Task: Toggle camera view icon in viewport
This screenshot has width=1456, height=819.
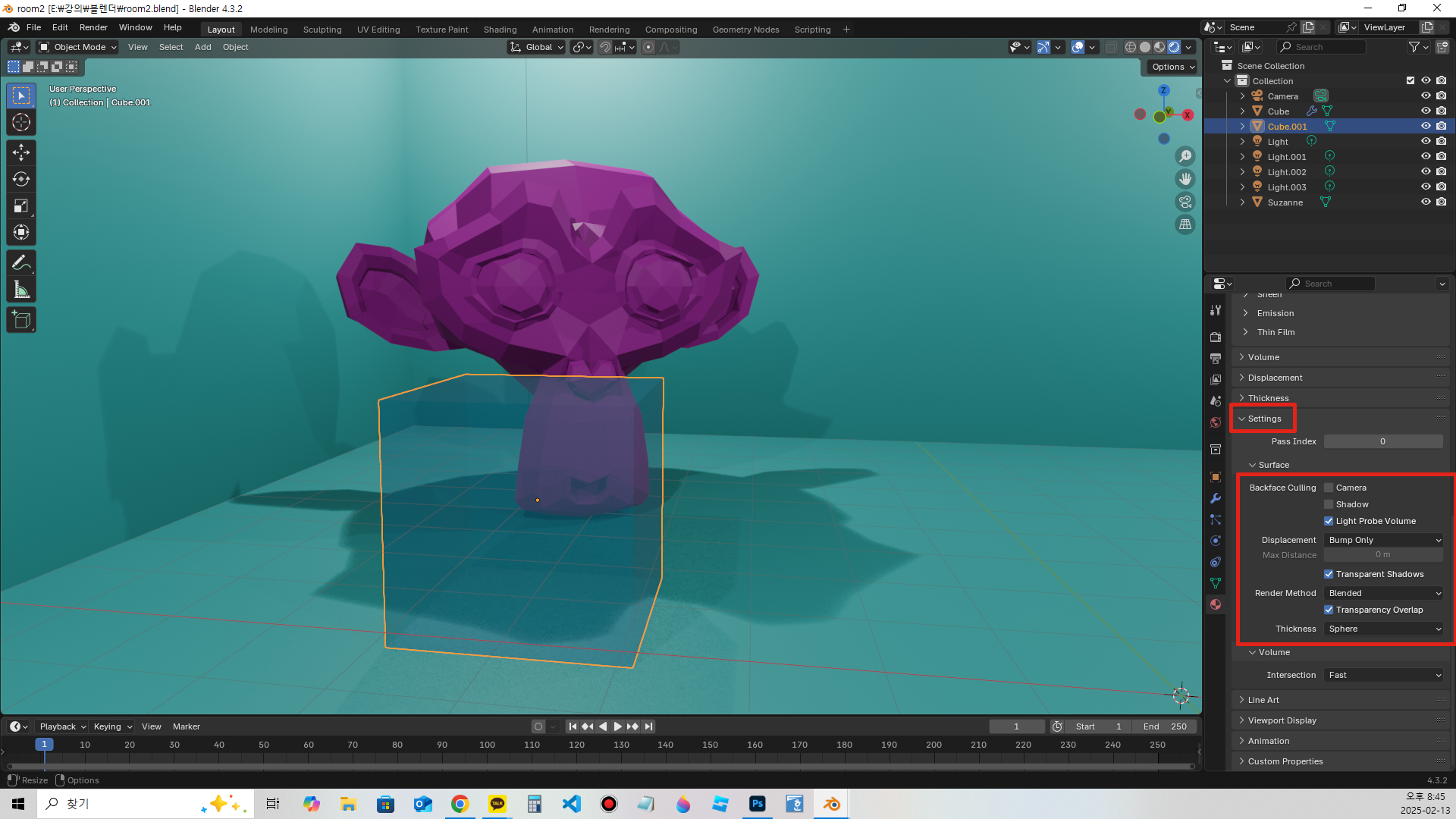Action: pos(1185,202)
